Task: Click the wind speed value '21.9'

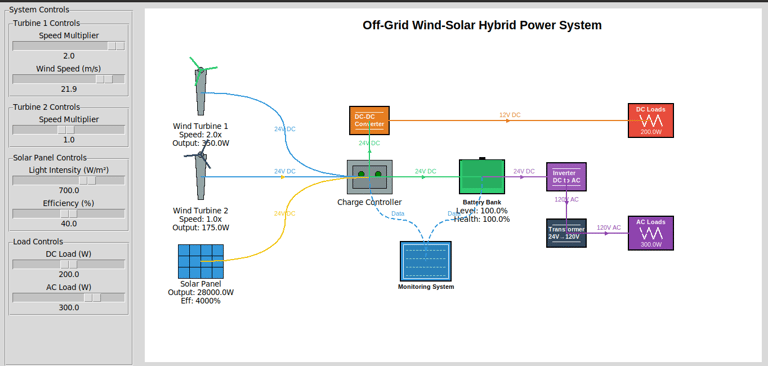Action: (x=69, y=89)
